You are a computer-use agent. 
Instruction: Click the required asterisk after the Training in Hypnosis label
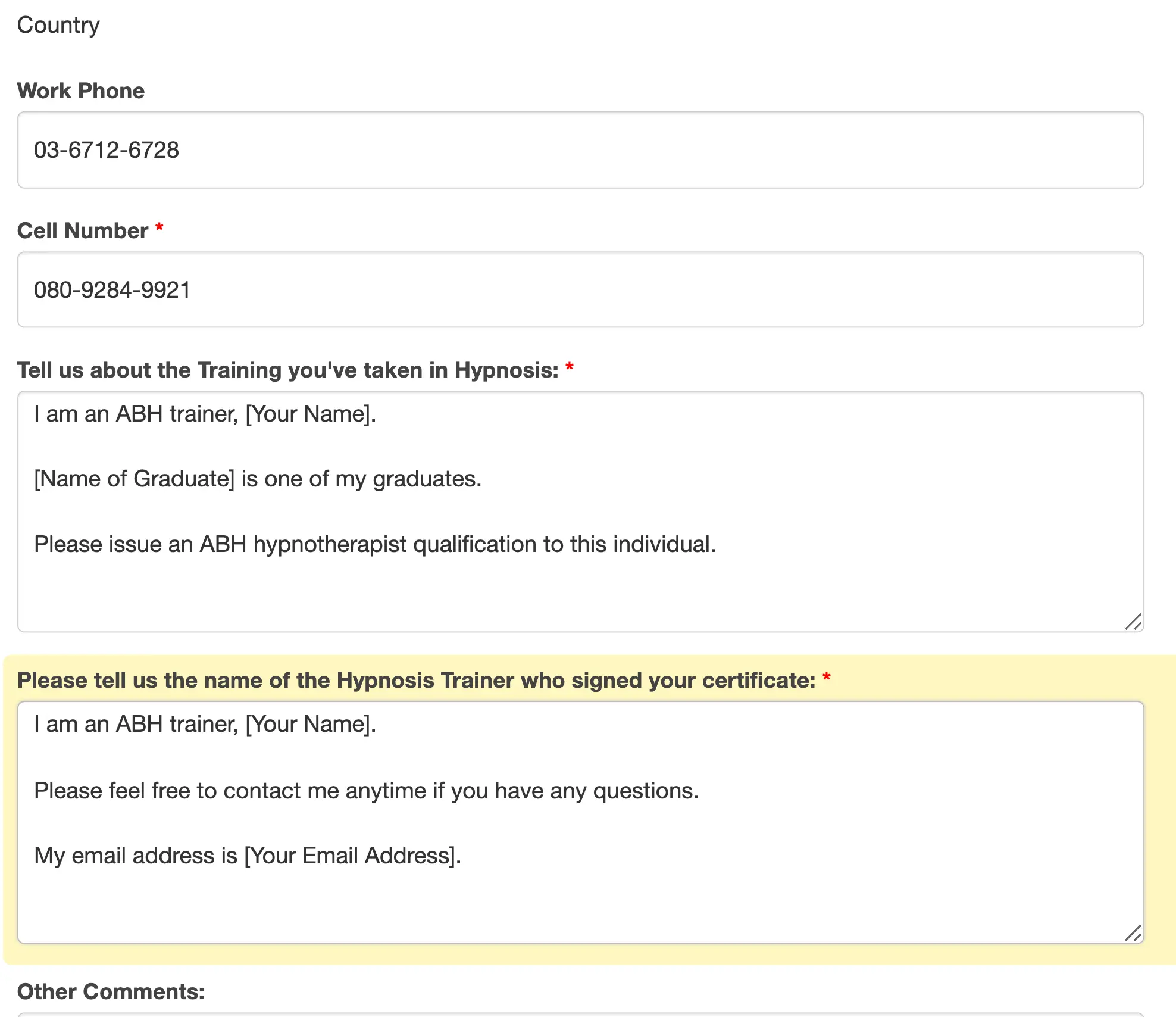click(570, 368)
